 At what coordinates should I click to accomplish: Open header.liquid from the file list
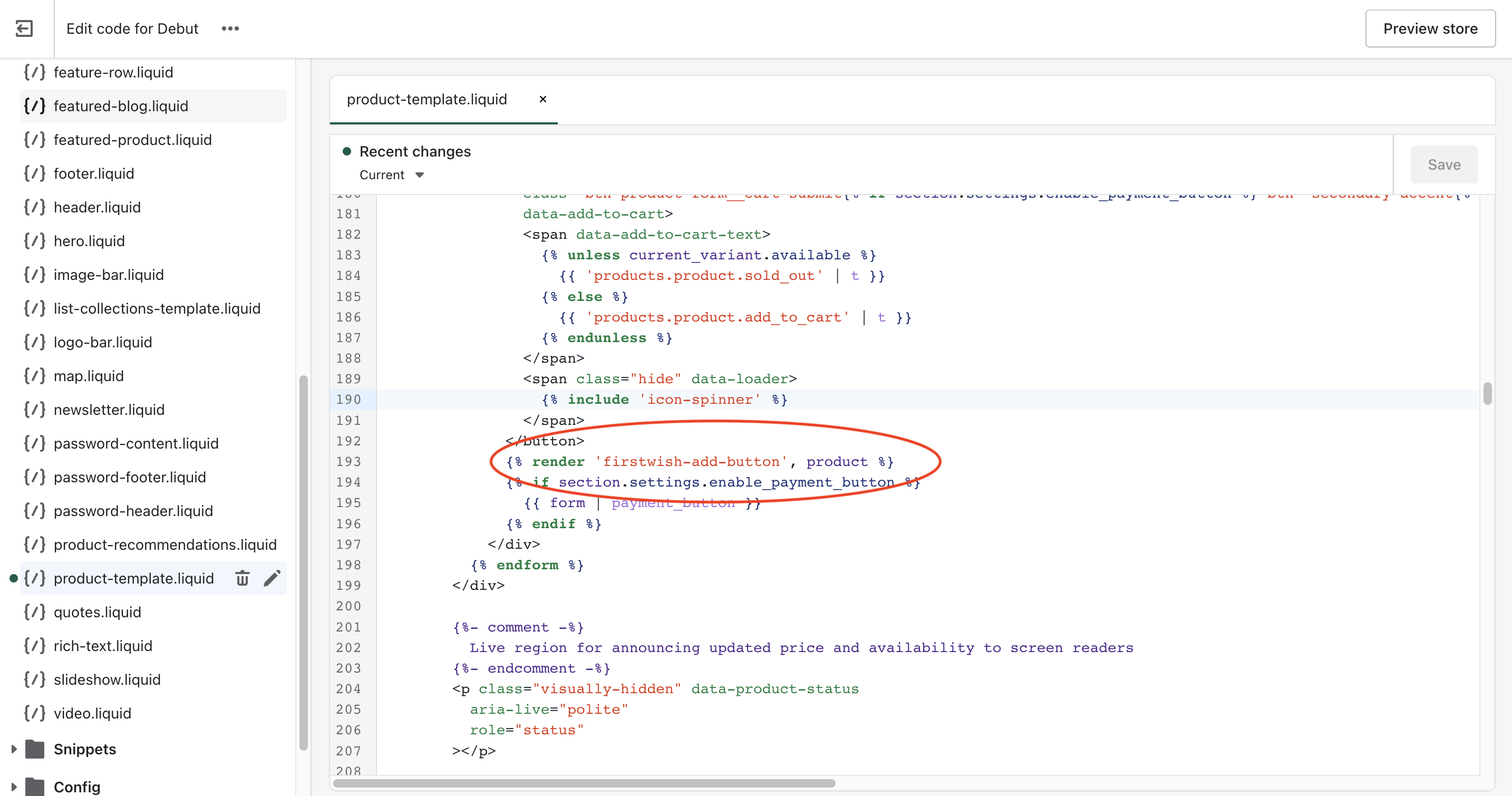click(97, 207)
